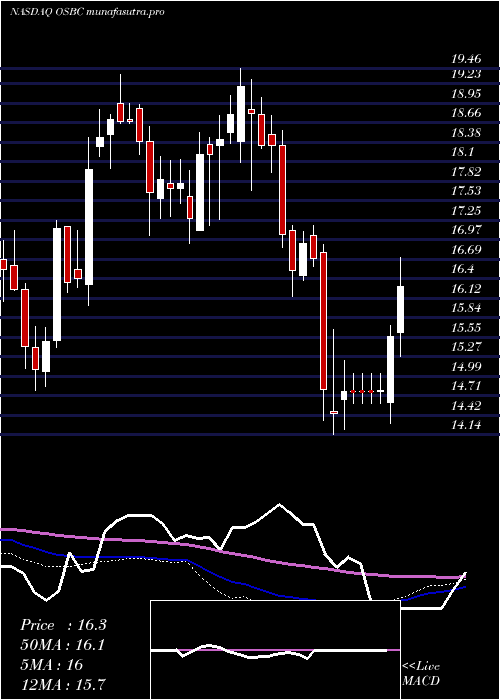Click the 17.82 price axis label
The width and height of the screenshot is (500, 700).
click(x=466, y=172)
